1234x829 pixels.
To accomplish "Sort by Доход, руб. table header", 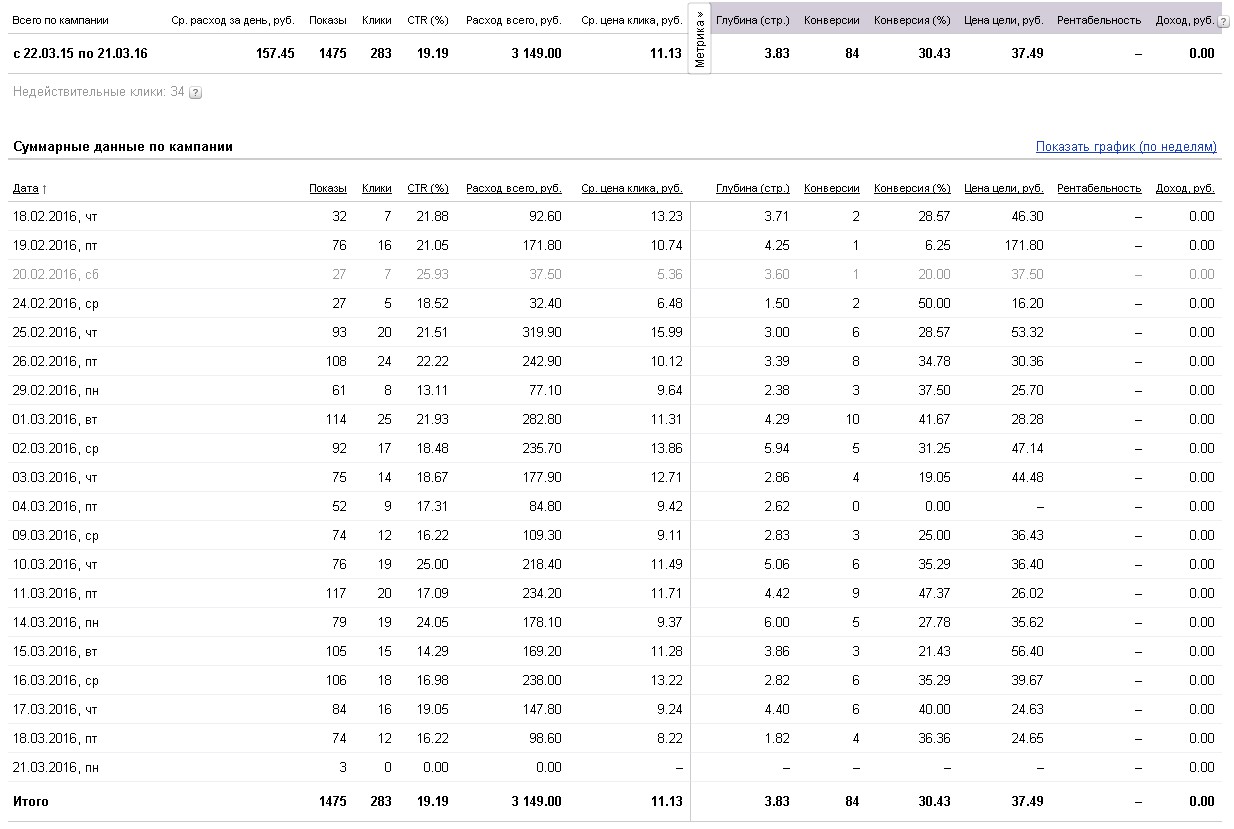I will coord(1185,188).
